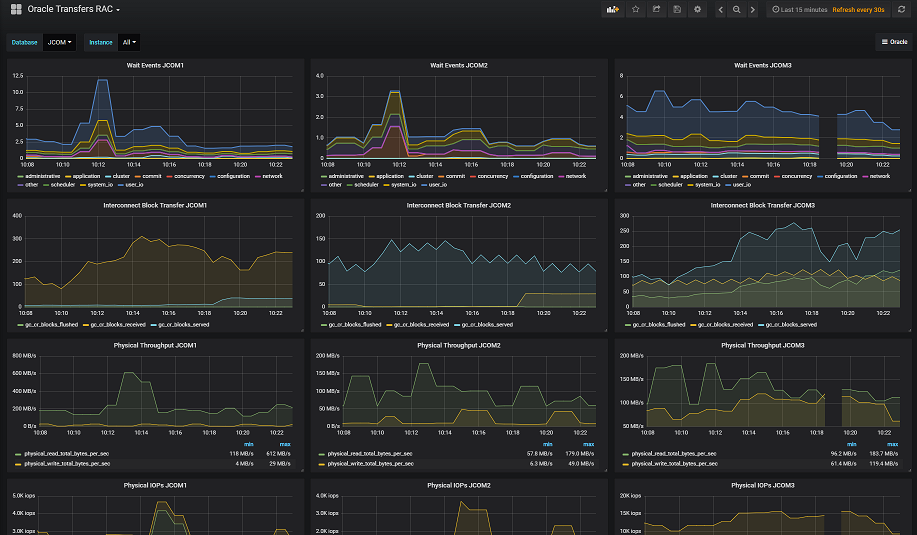The image size is (917, 535).
Task: Toggle gc_cr_blocks_received in Interconnect JCOM1 legend
Action: click(118, 325)
